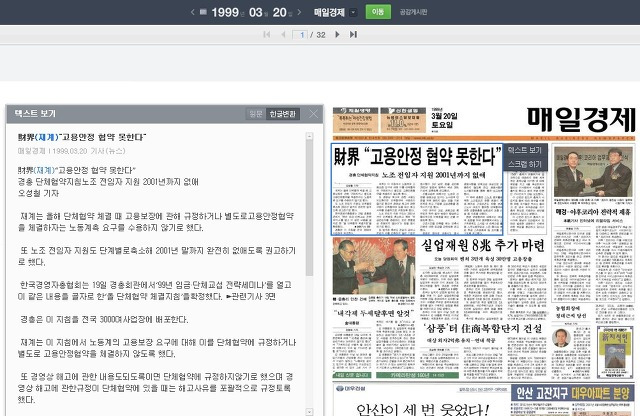
Task: Click the 안산 고잔지구 대우아파트 분양 ad
Action: click(x=573, y=393)
